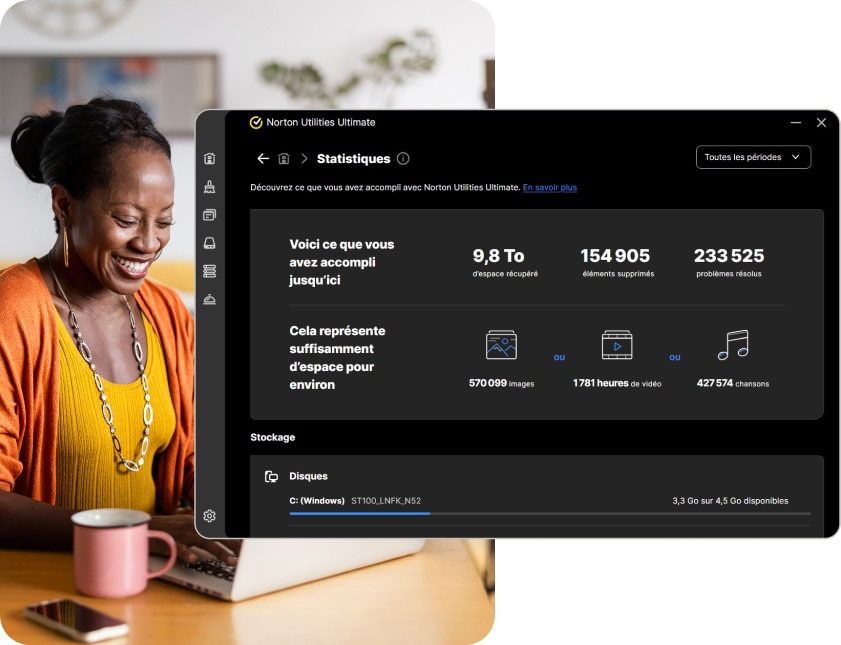Select the hard drive tool in sidebar

[x=209, y=242]
